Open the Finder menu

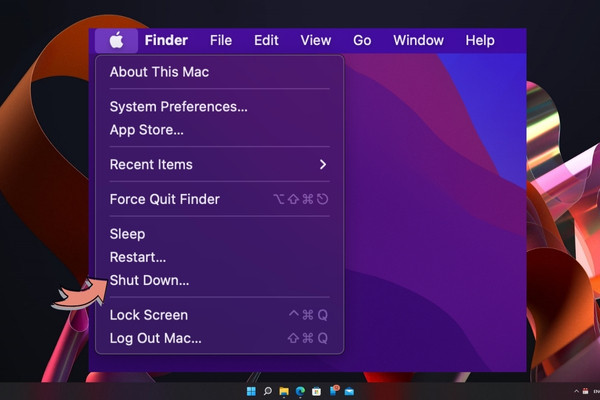pos(166,40)
